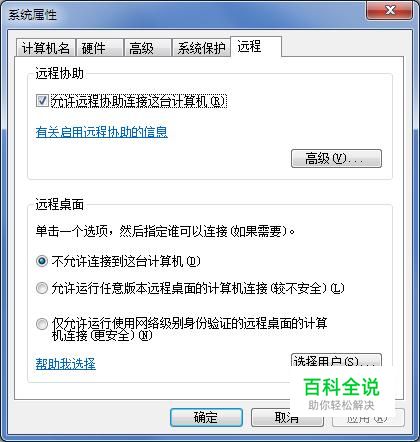Confirm with the 确定 button
Image resolution: width=420 pixels, height=442 pixels.
tap(206, 417)
